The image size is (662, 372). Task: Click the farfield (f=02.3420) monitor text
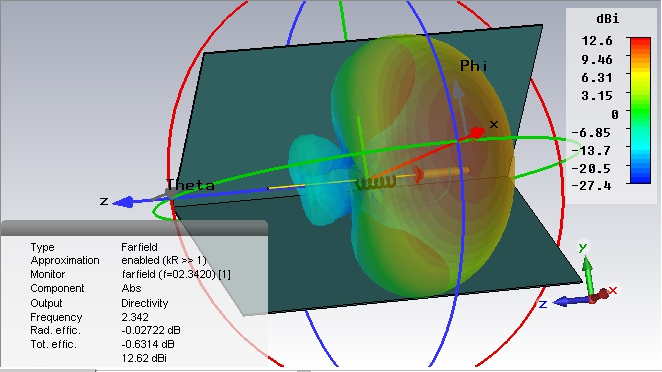coord(176,274)
